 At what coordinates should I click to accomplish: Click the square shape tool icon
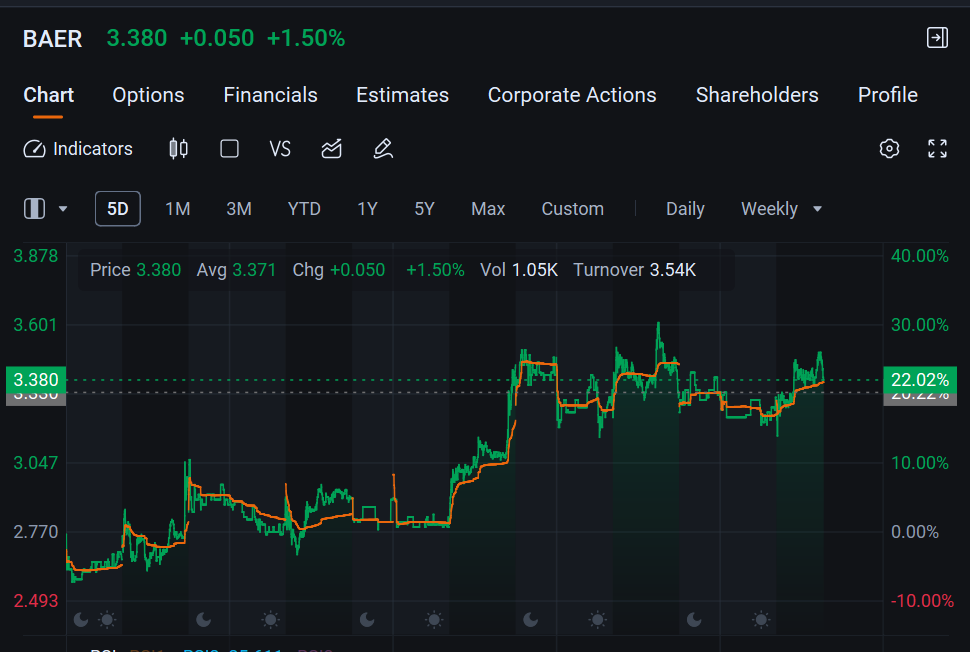click(230, 149)
